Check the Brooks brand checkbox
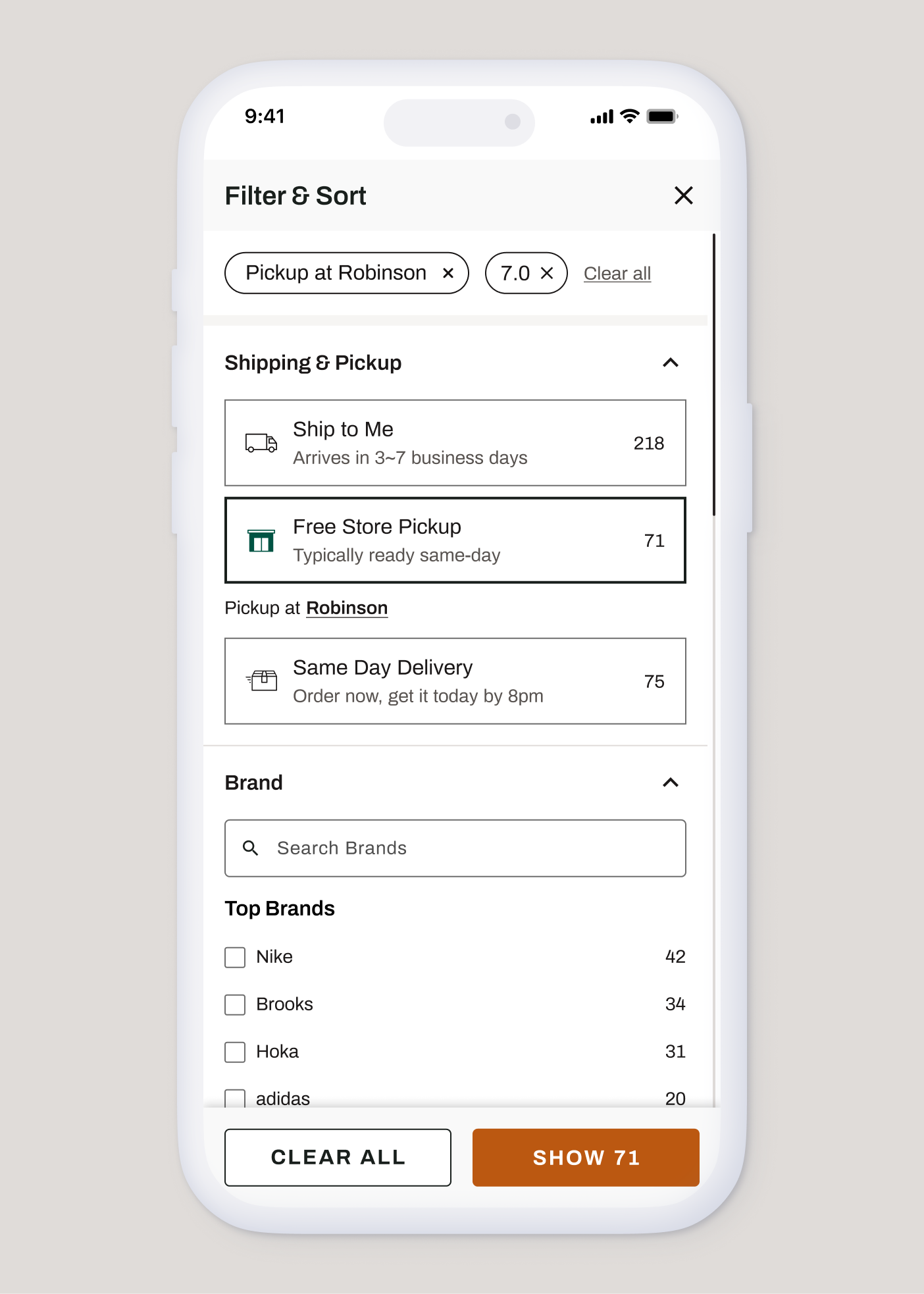 click(x=234, y=1004)
